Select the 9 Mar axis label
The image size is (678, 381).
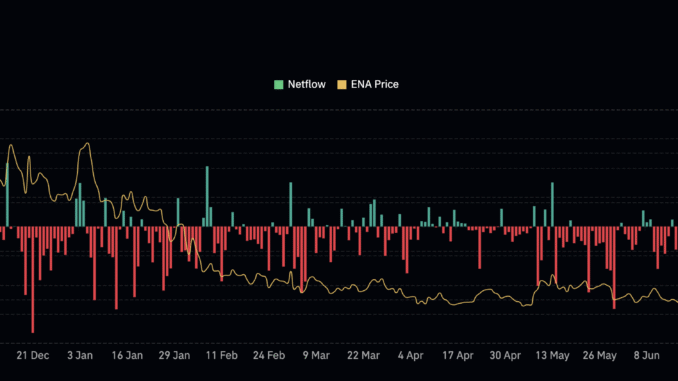point(316,355)
